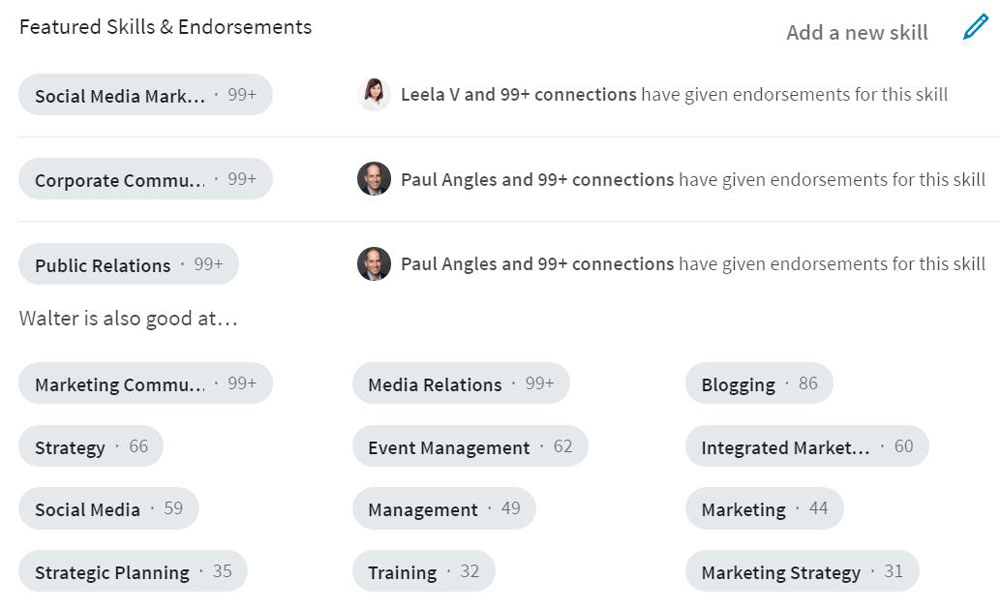Viewport: 1000px width, 612px height.
Task: Click "Add a new skill" link
Action: point(857,33)
